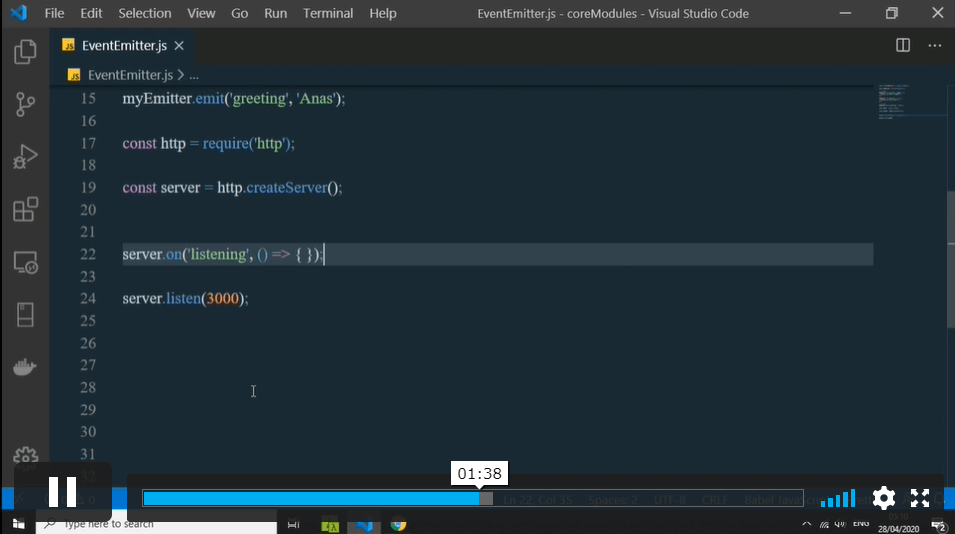Open the Edit menu

coord(91,13)
